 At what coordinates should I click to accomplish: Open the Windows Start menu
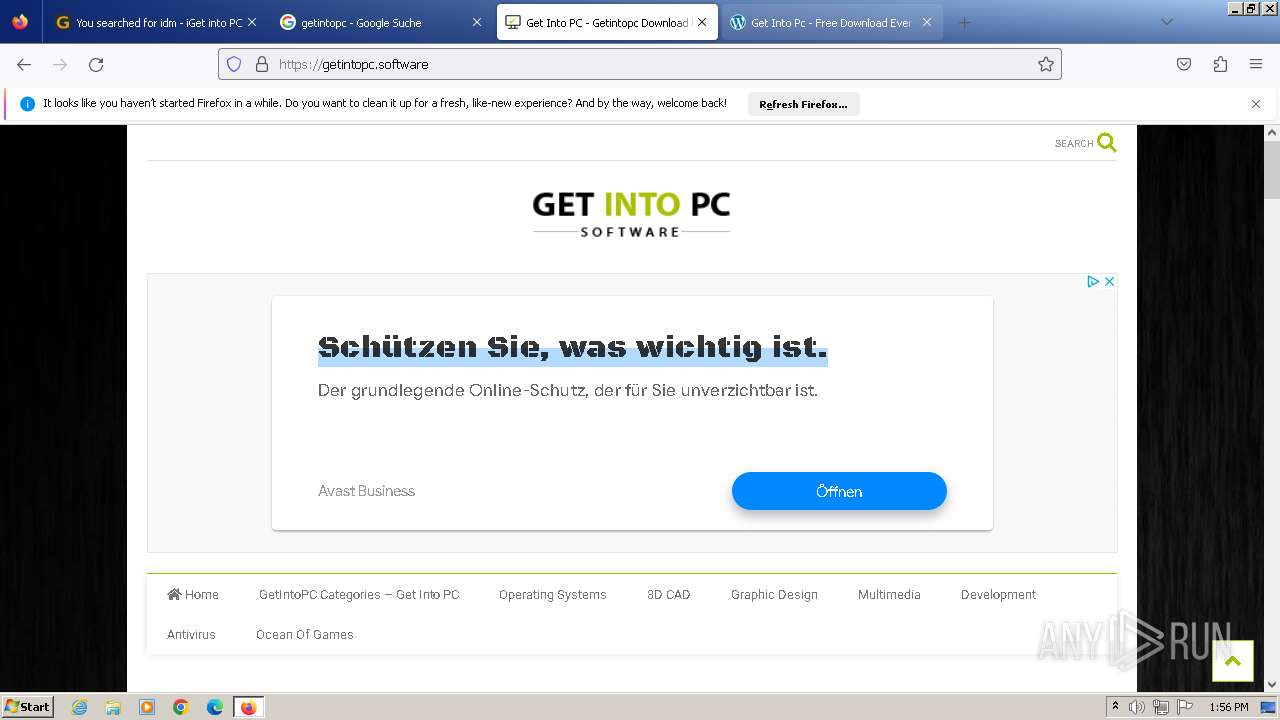click(28, 706)
